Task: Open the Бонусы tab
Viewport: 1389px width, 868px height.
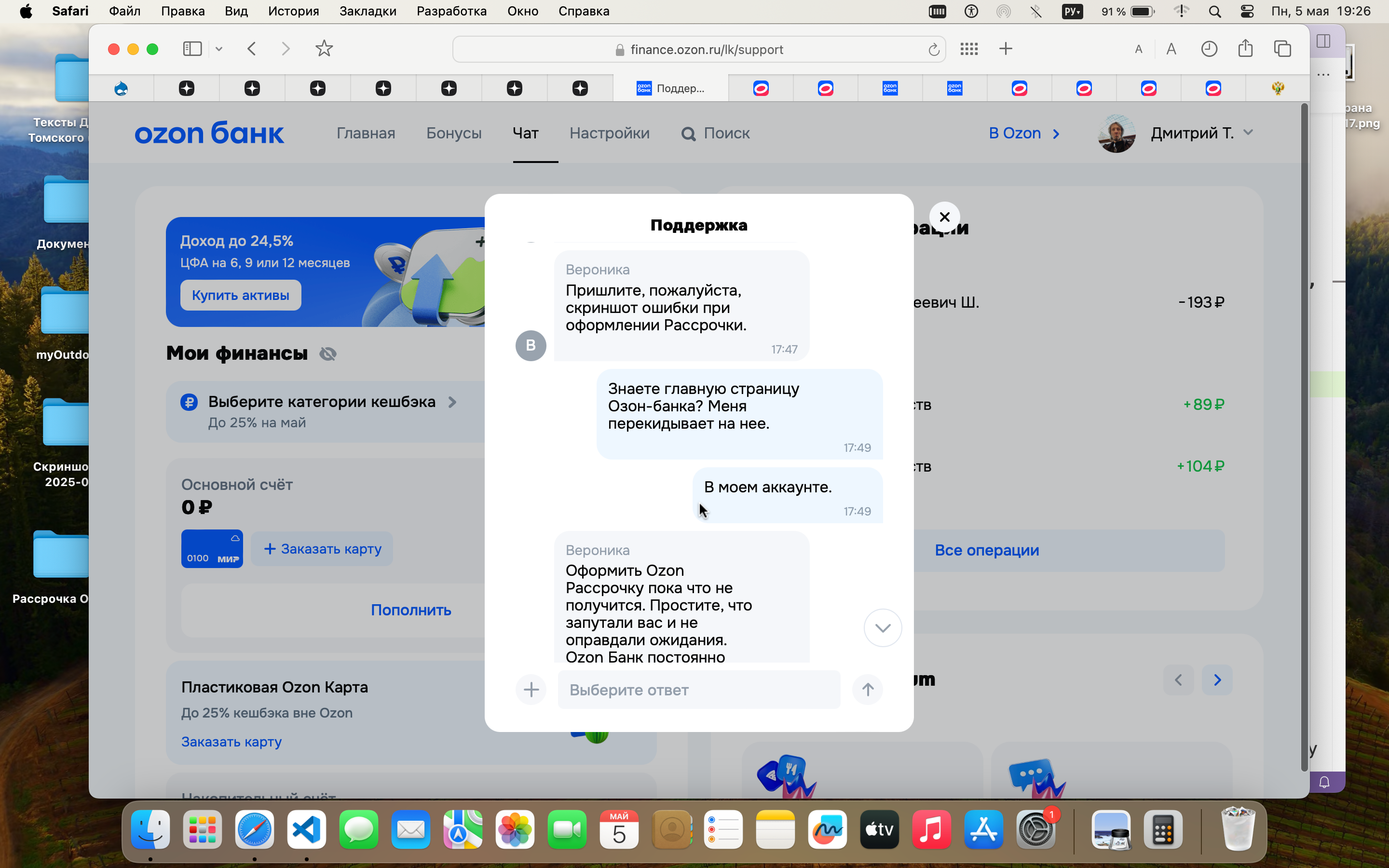Action: 453,133
